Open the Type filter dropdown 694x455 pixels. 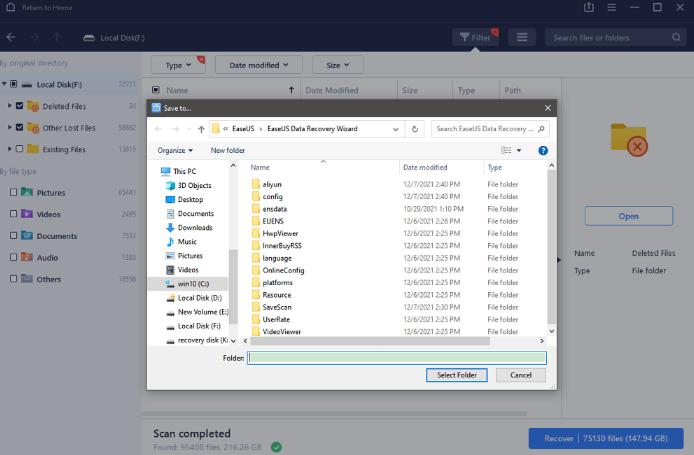point(178,65)
